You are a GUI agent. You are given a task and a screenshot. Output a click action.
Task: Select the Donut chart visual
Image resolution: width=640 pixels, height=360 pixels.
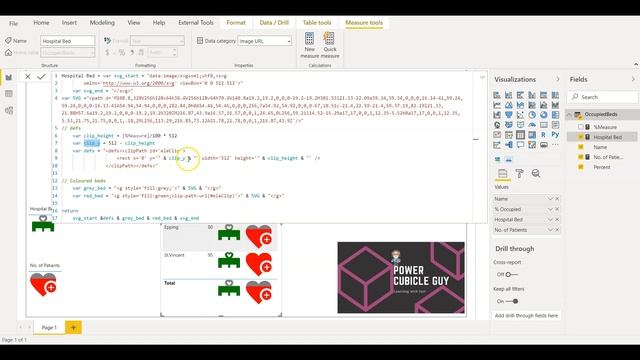click(x=544, y=115)
